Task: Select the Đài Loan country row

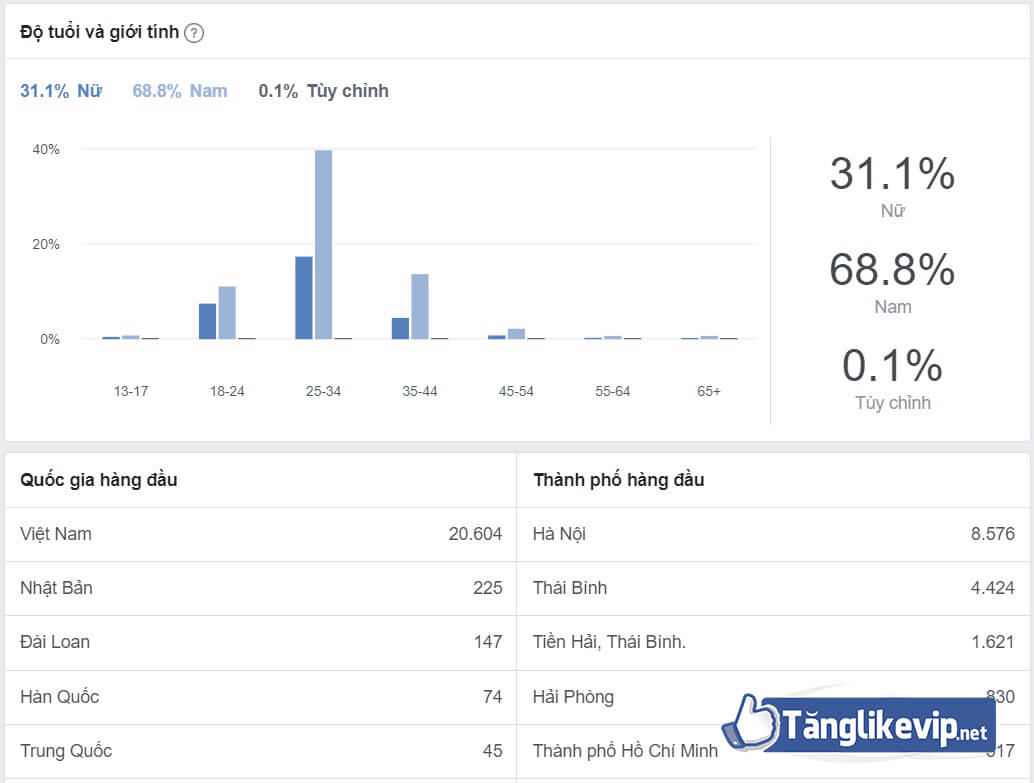Action: (x=260, y=642)
